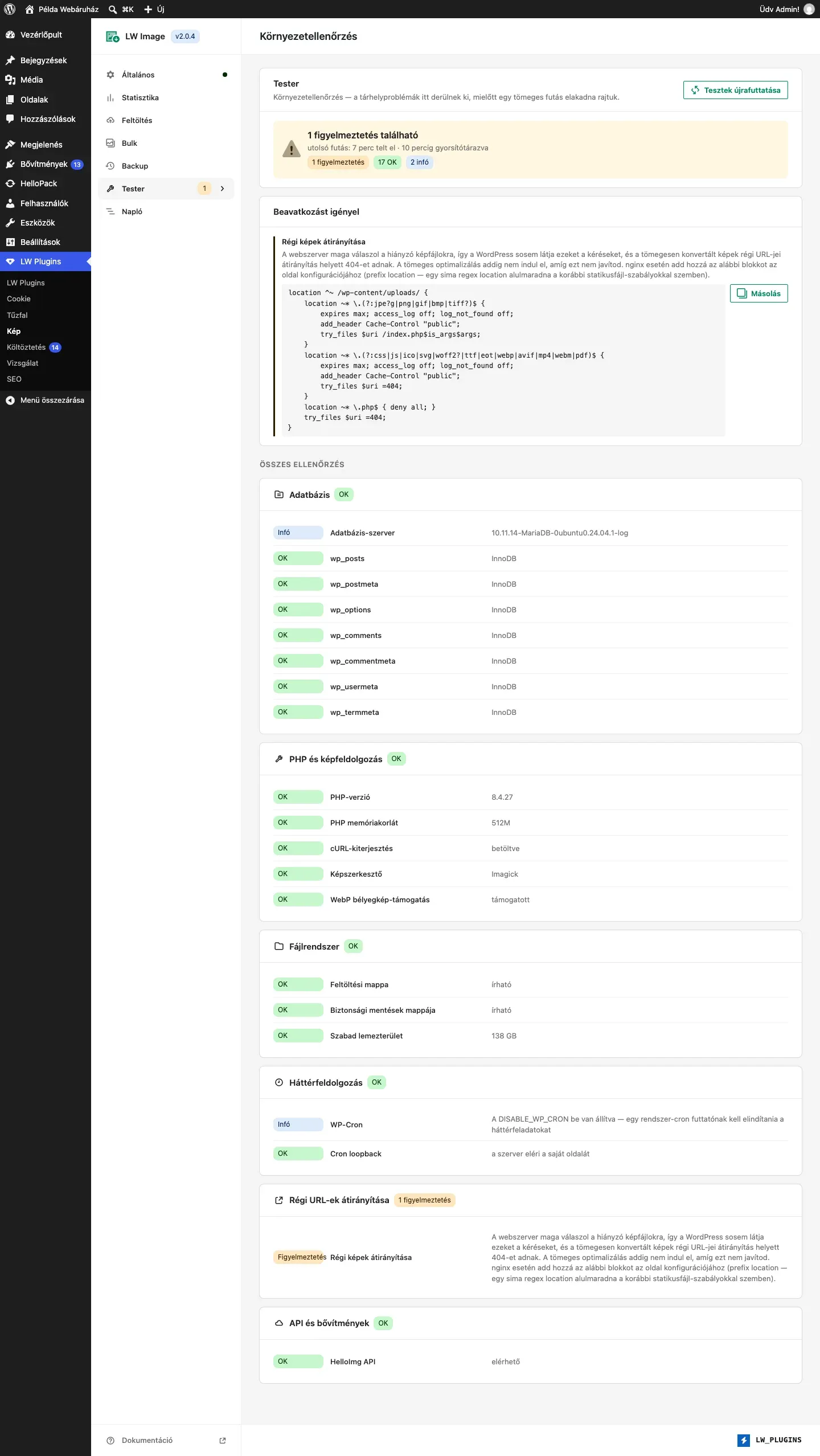Click the Admin user avatar
The width and height of the screenshot is (820, 1456).
pyautogui.click(x=809, y=9)
